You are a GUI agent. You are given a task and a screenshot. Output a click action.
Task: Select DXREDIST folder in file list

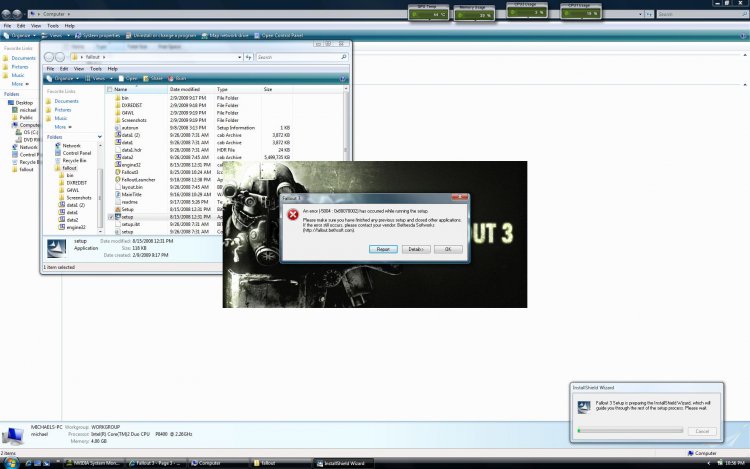[132, 105]
